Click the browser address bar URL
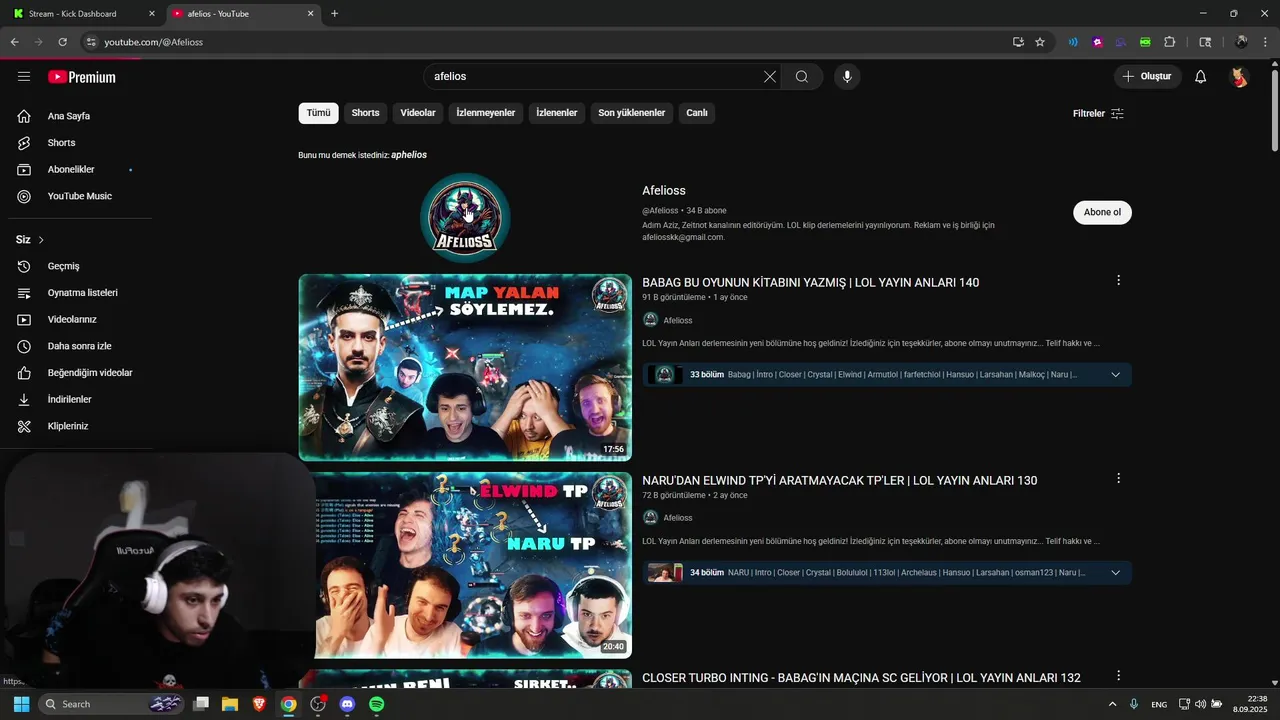This screenshot has height=720, width=1280. (x=153, y=42)
